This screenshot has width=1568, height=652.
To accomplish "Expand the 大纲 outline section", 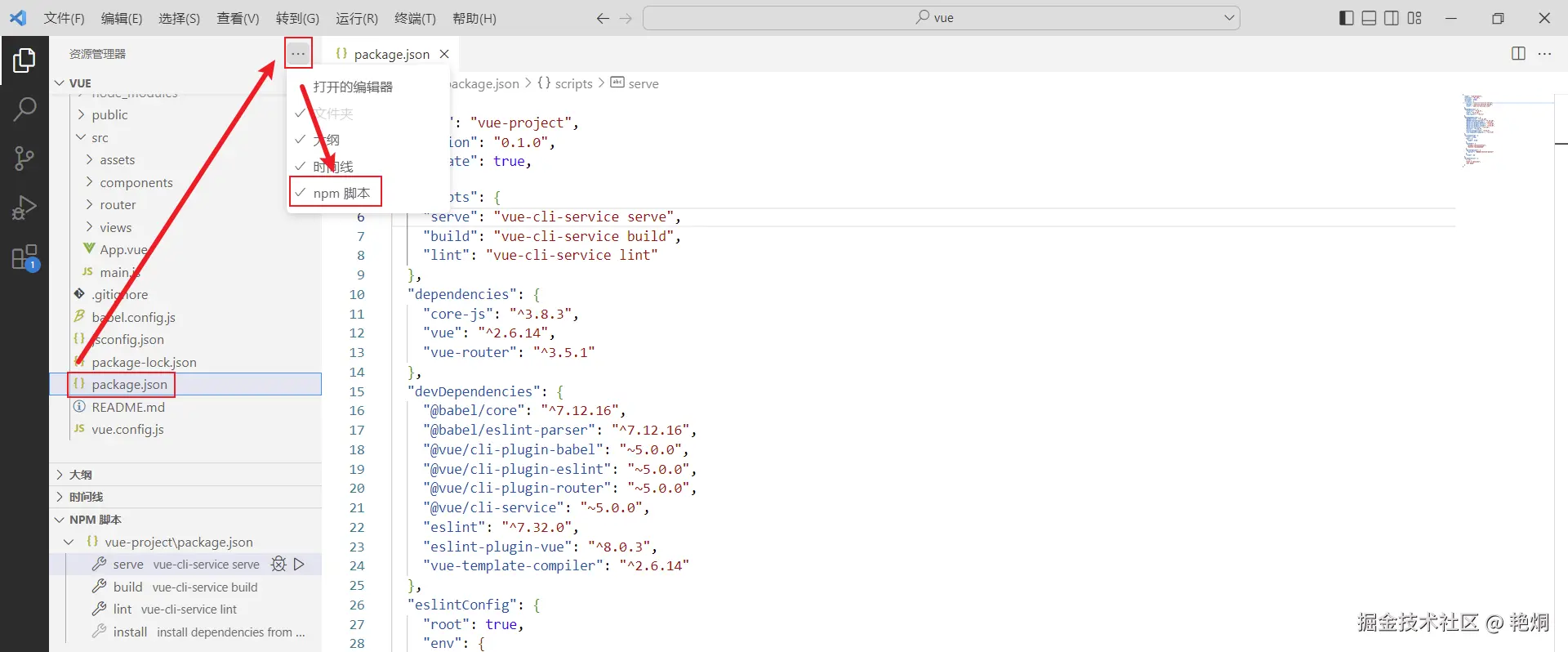I will pyautogui.click(x=185, y=475).
